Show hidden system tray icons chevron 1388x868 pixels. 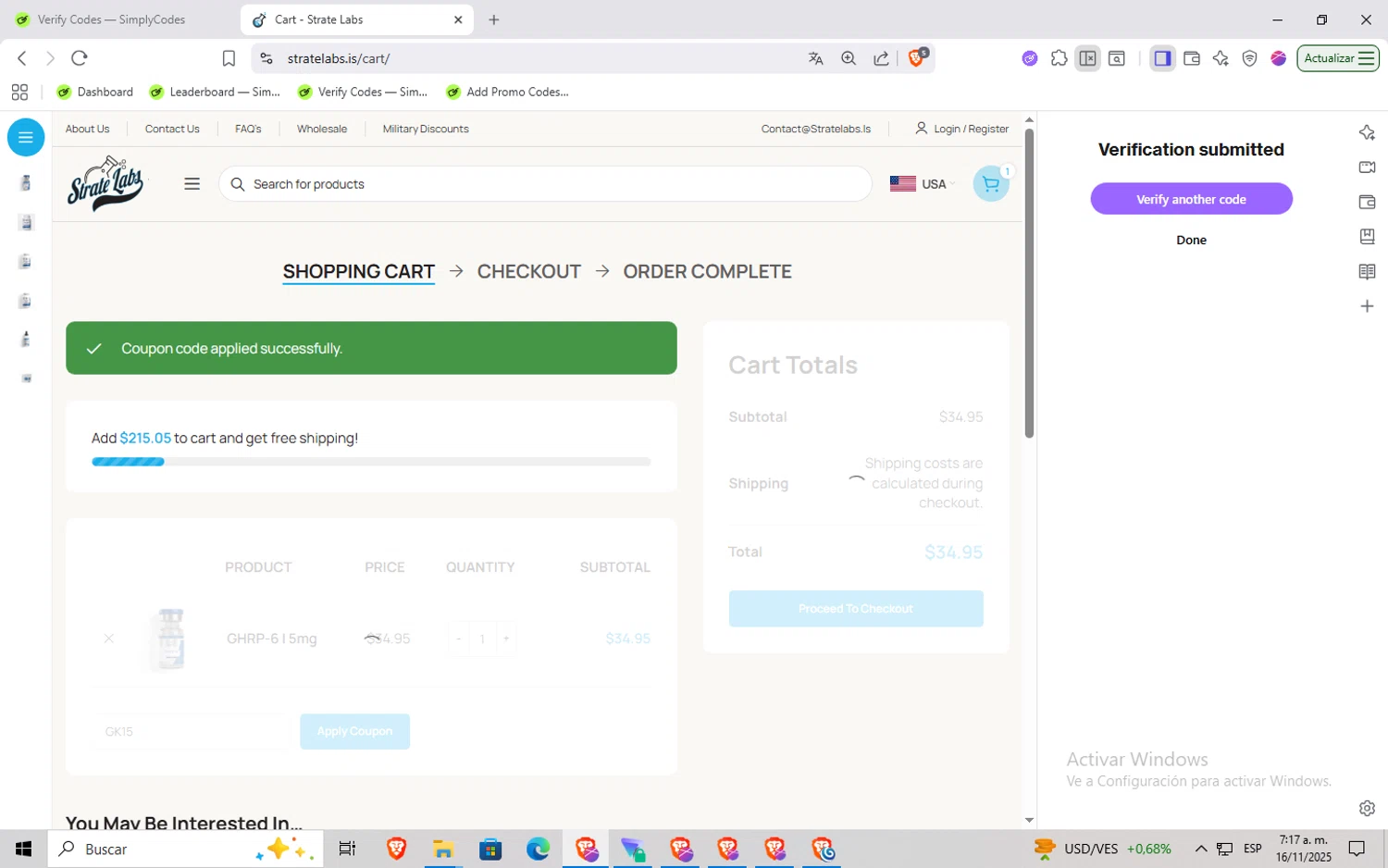click(x=1201, y=849)
